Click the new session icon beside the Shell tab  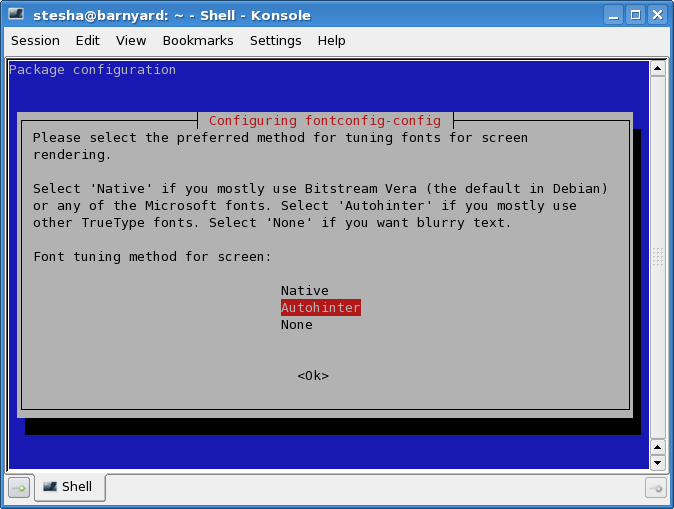(19, 488)
